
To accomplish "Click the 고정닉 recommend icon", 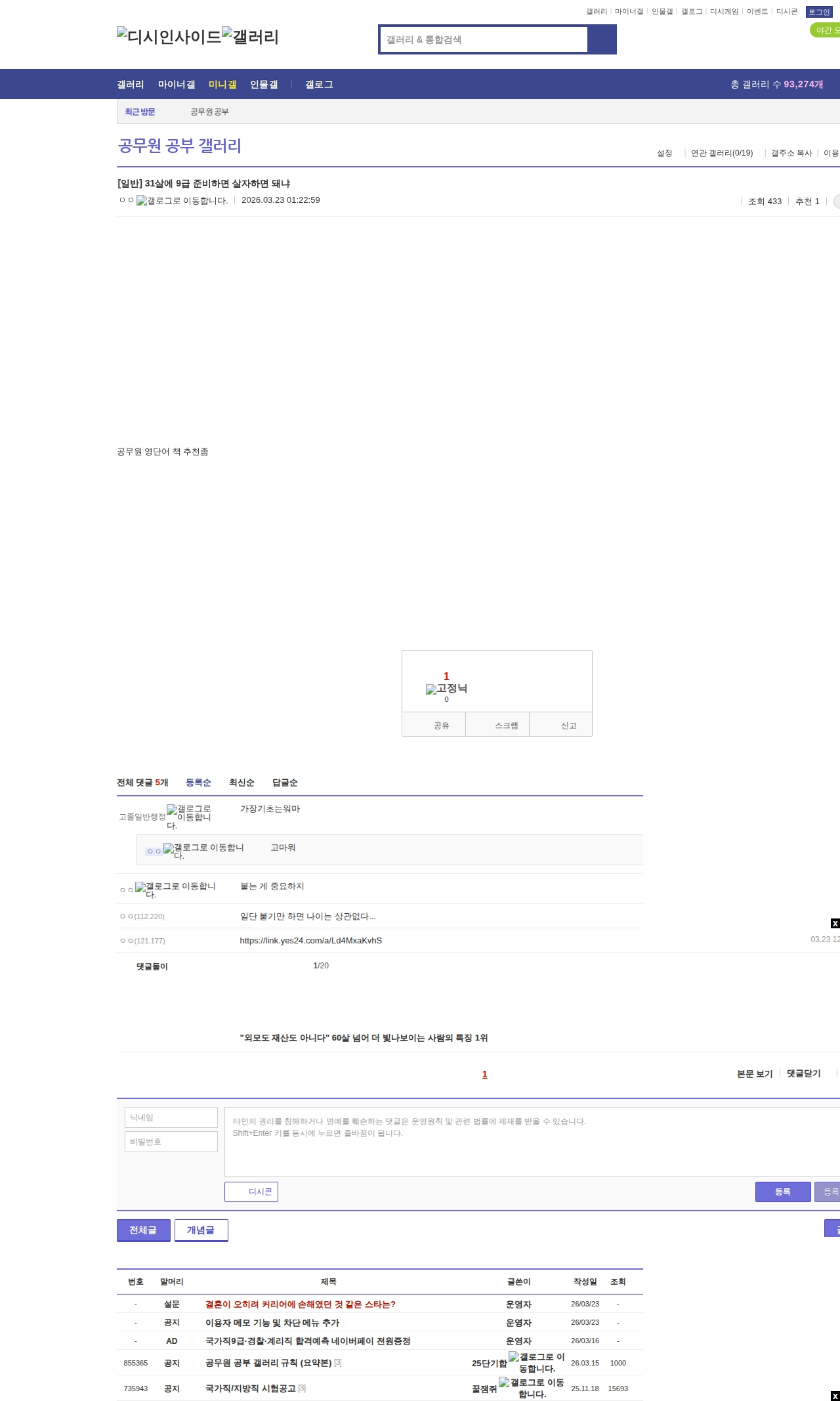I will coord(446,689).
